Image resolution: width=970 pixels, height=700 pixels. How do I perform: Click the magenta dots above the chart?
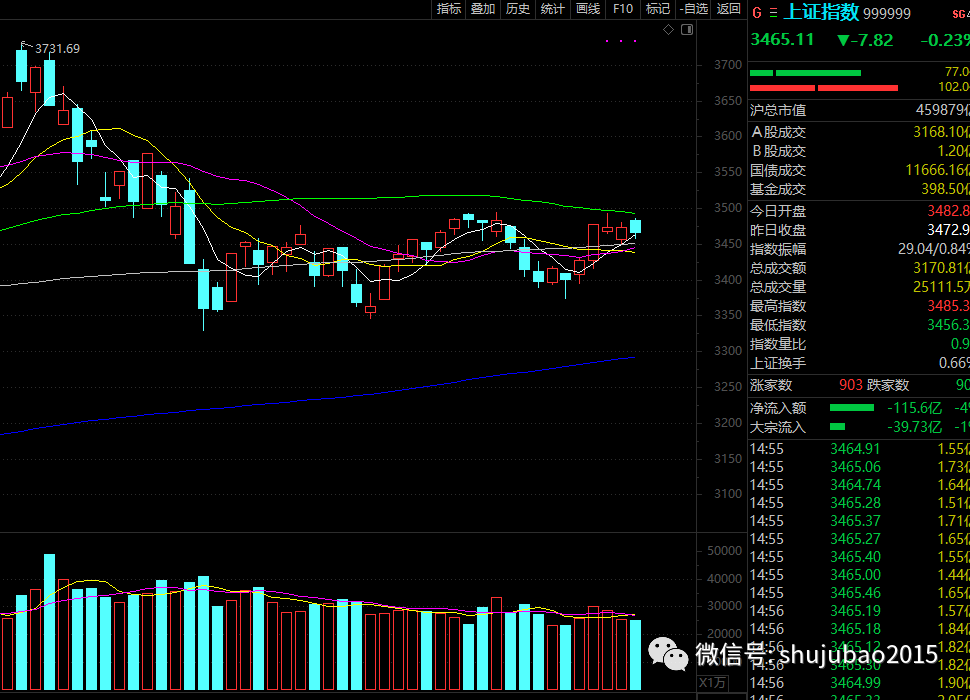(x=621, y=41)
